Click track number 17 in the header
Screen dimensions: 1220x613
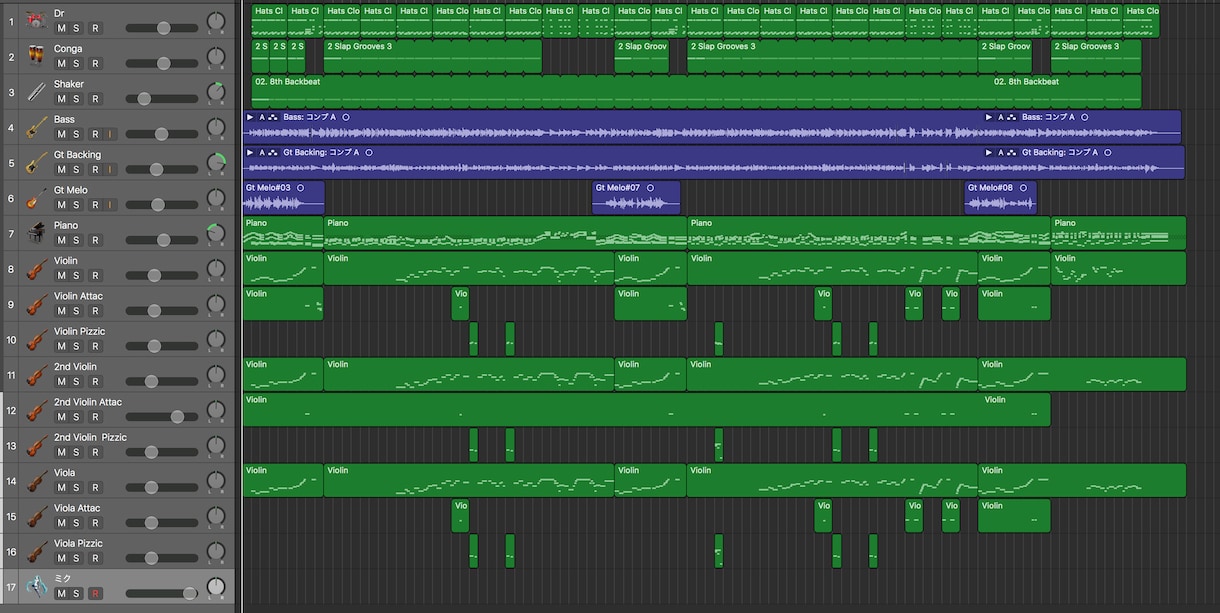pyautogui.click(x=11, y=586)
